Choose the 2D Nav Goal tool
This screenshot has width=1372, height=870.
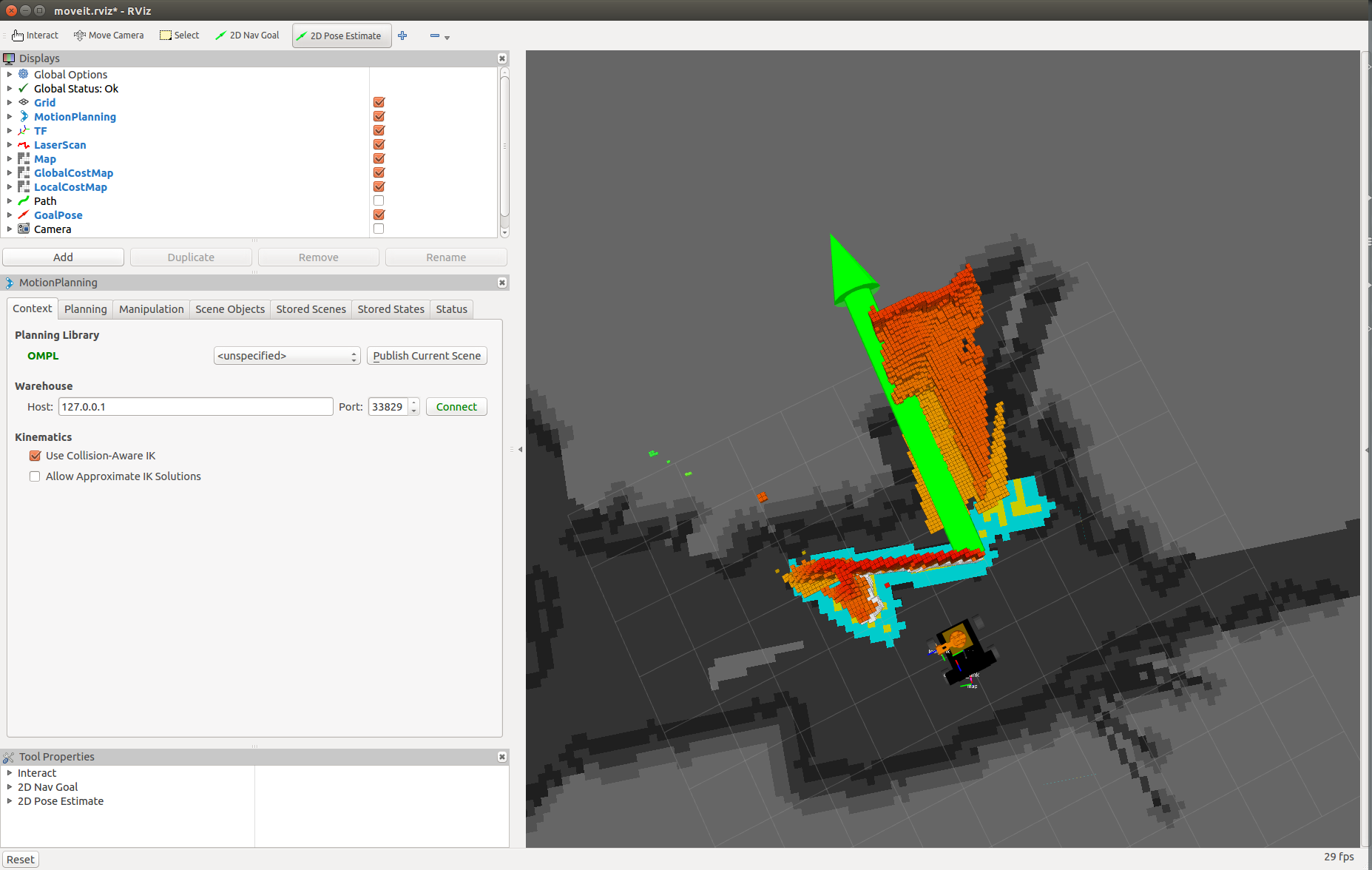247,36
